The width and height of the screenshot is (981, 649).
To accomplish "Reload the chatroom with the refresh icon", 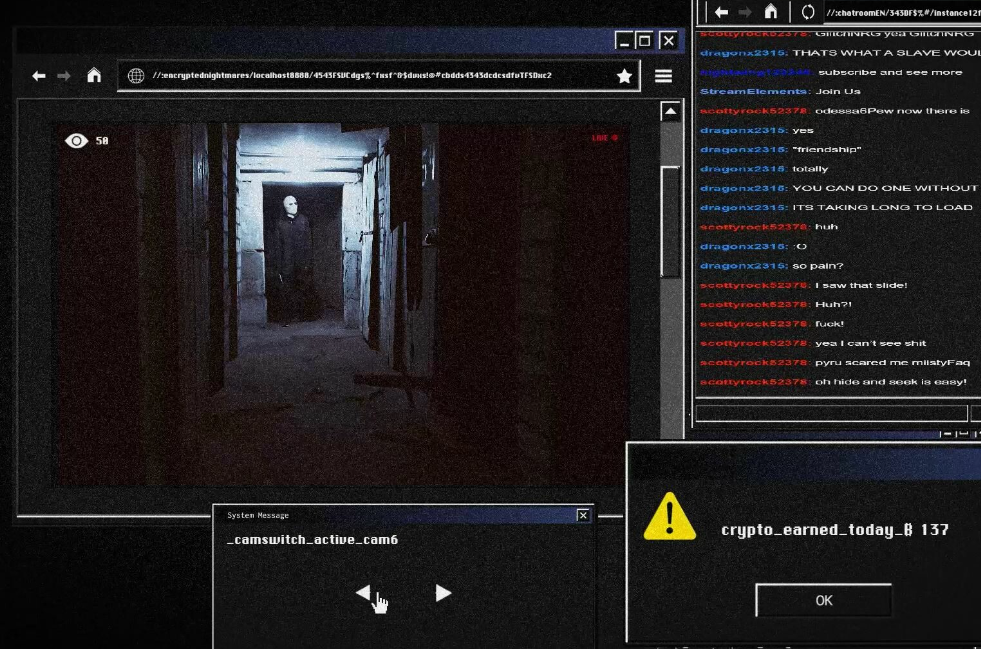I will pos(808,12).
